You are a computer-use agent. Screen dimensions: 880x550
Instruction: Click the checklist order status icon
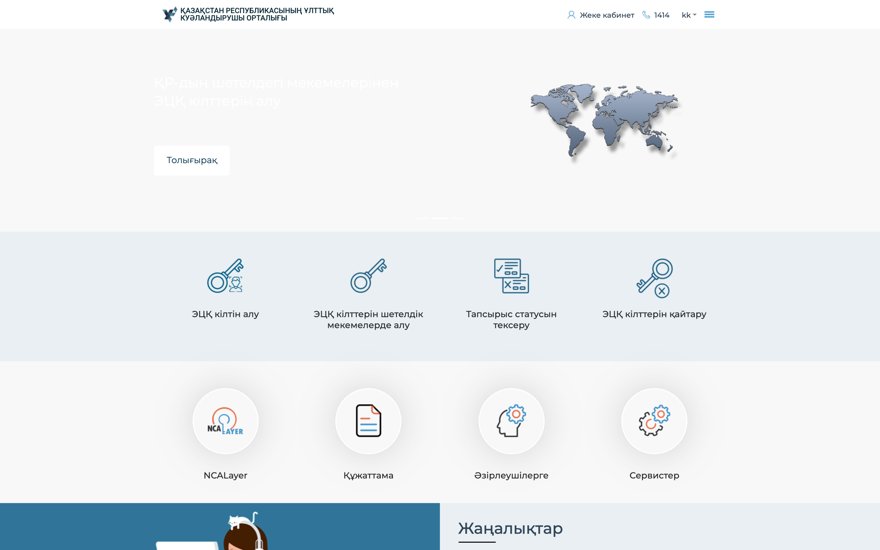click(x=511, y=276)
